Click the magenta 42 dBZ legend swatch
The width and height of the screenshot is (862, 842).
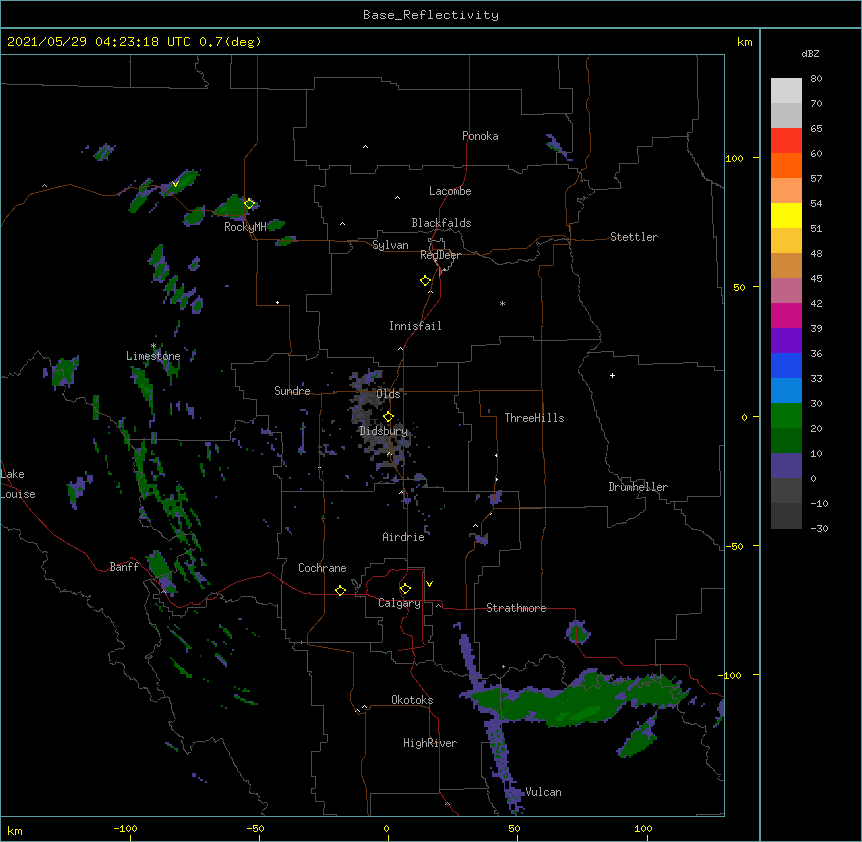786,315
